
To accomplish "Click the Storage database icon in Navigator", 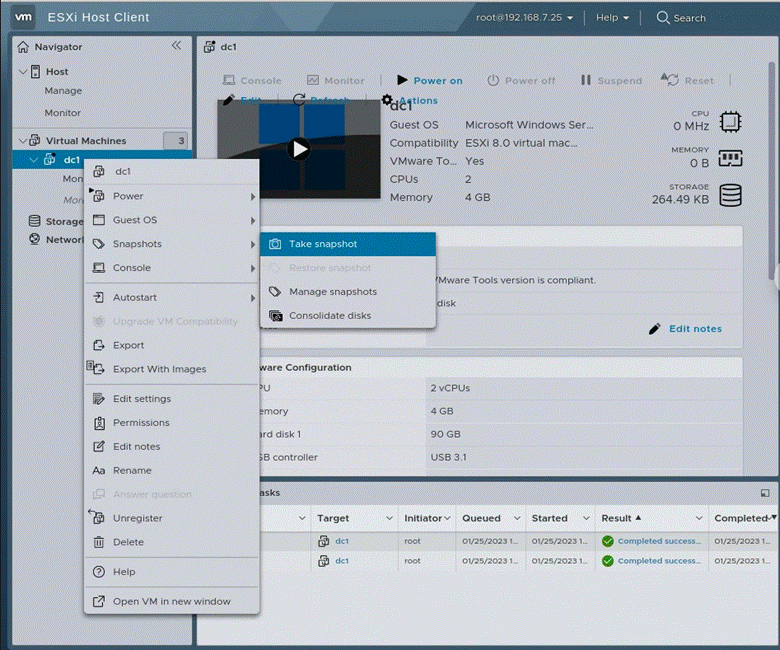I will [34, 221].
